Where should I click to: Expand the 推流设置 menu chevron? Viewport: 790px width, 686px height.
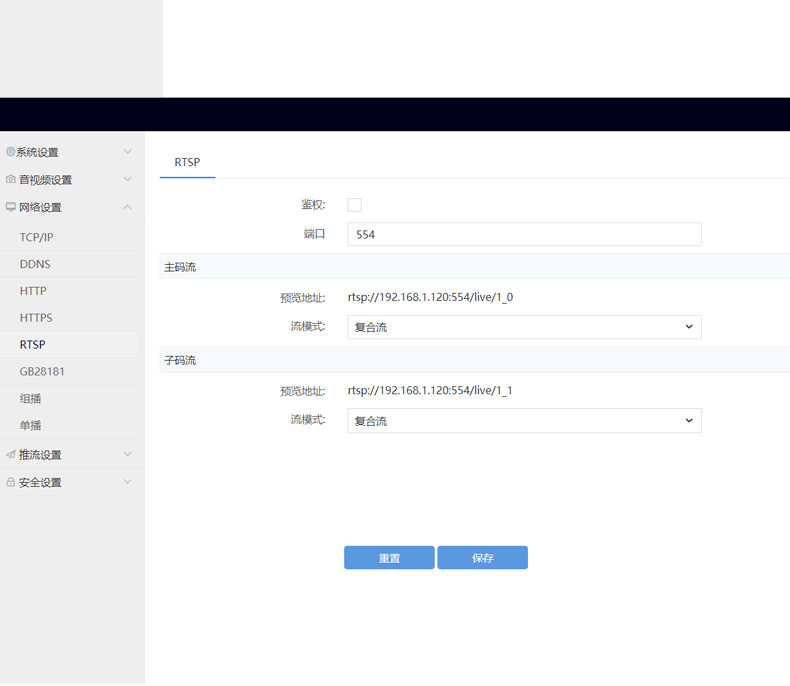click(x=128, y=454)
